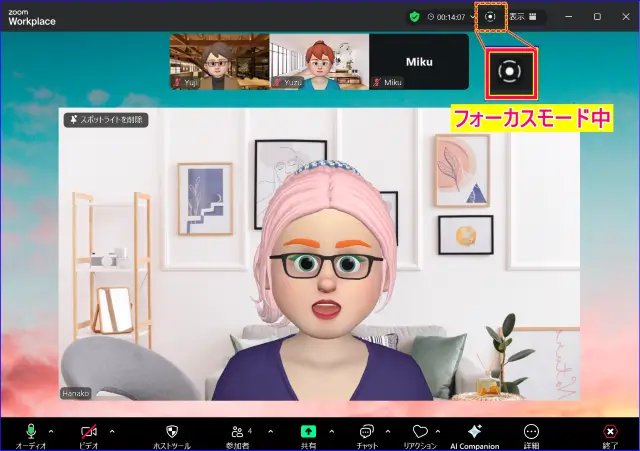
Task: Open リアクション heart reactions
Action: [420, 431]
